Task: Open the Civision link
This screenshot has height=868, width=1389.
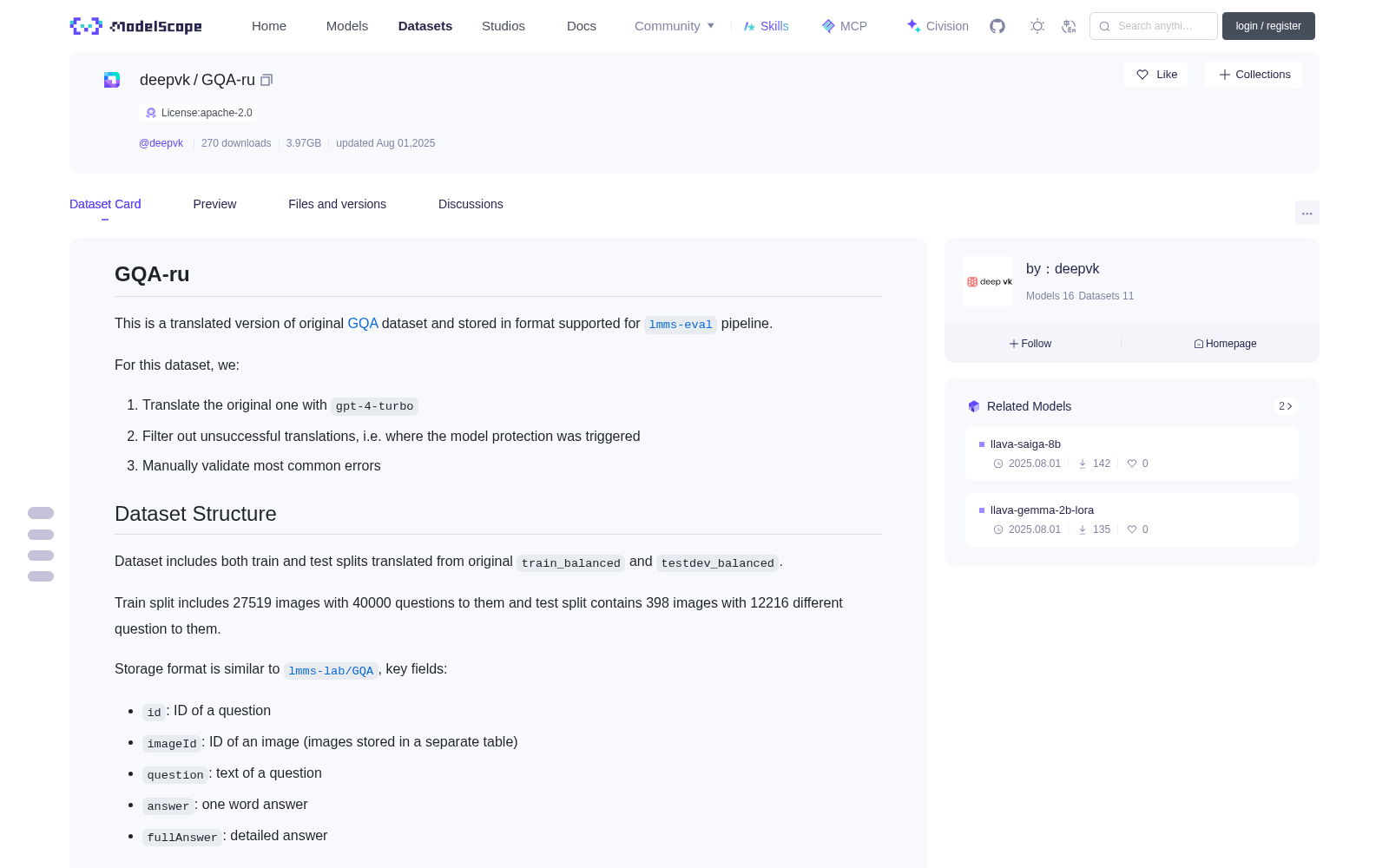Action: (x=938, y=26)
